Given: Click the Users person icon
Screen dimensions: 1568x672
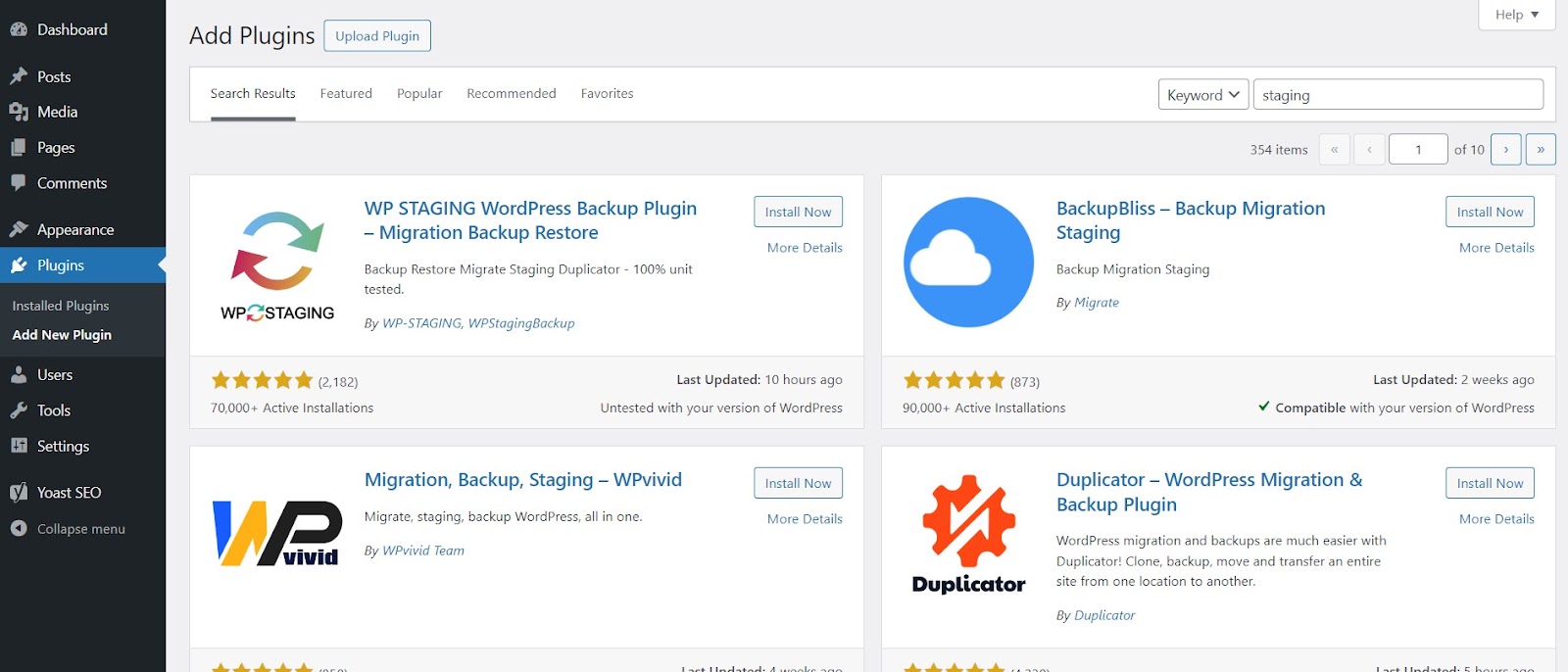Looking at the screenshot, I should click(x=19, y=374).
